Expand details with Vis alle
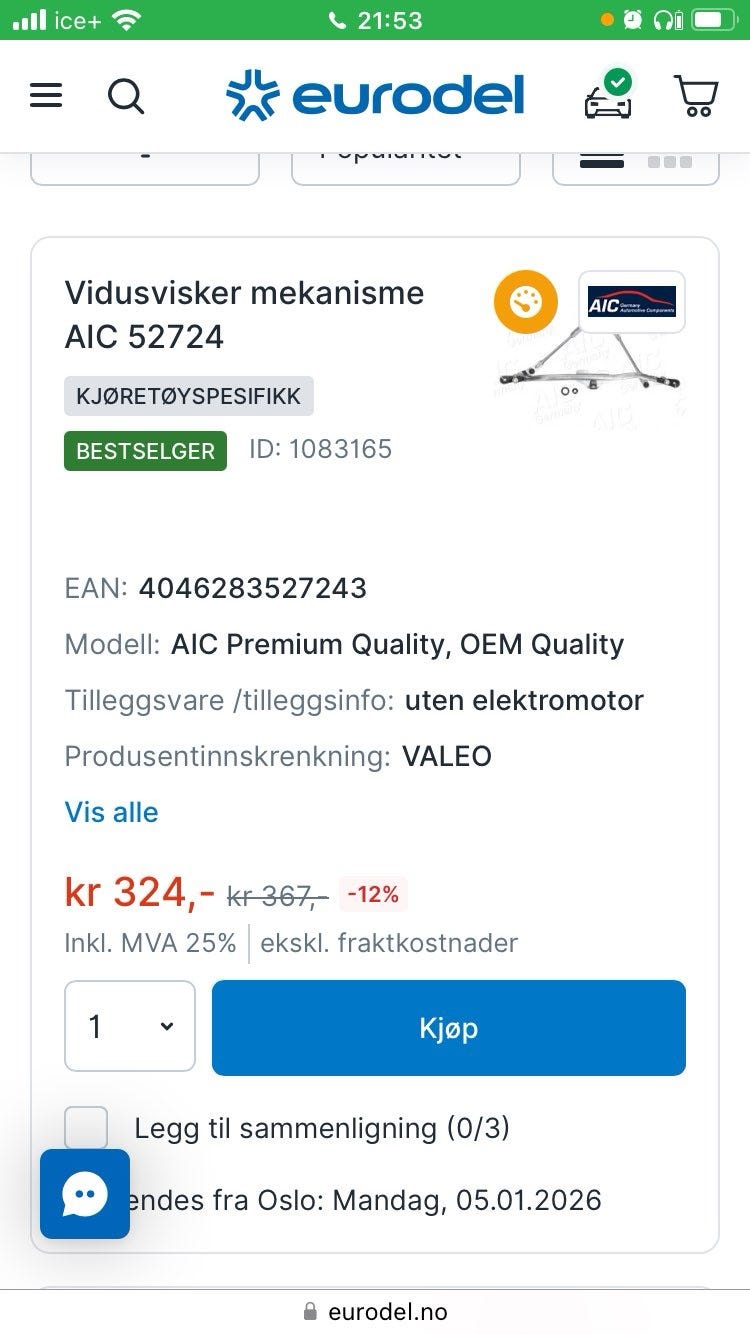The width and height of the screenshot is (750, 1334). 111,812
